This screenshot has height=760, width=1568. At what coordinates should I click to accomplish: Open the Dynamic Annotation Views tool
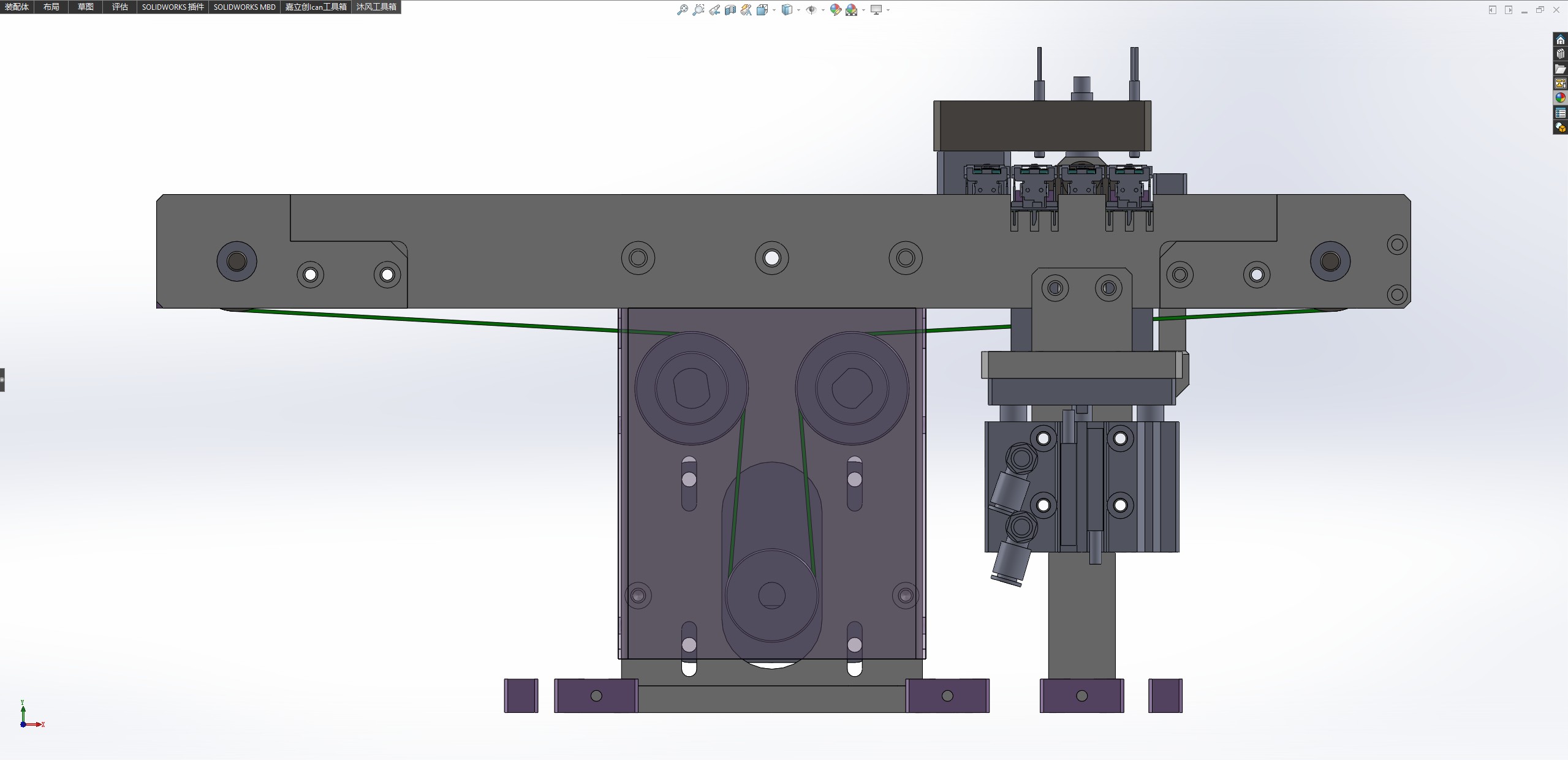[746, 10]
